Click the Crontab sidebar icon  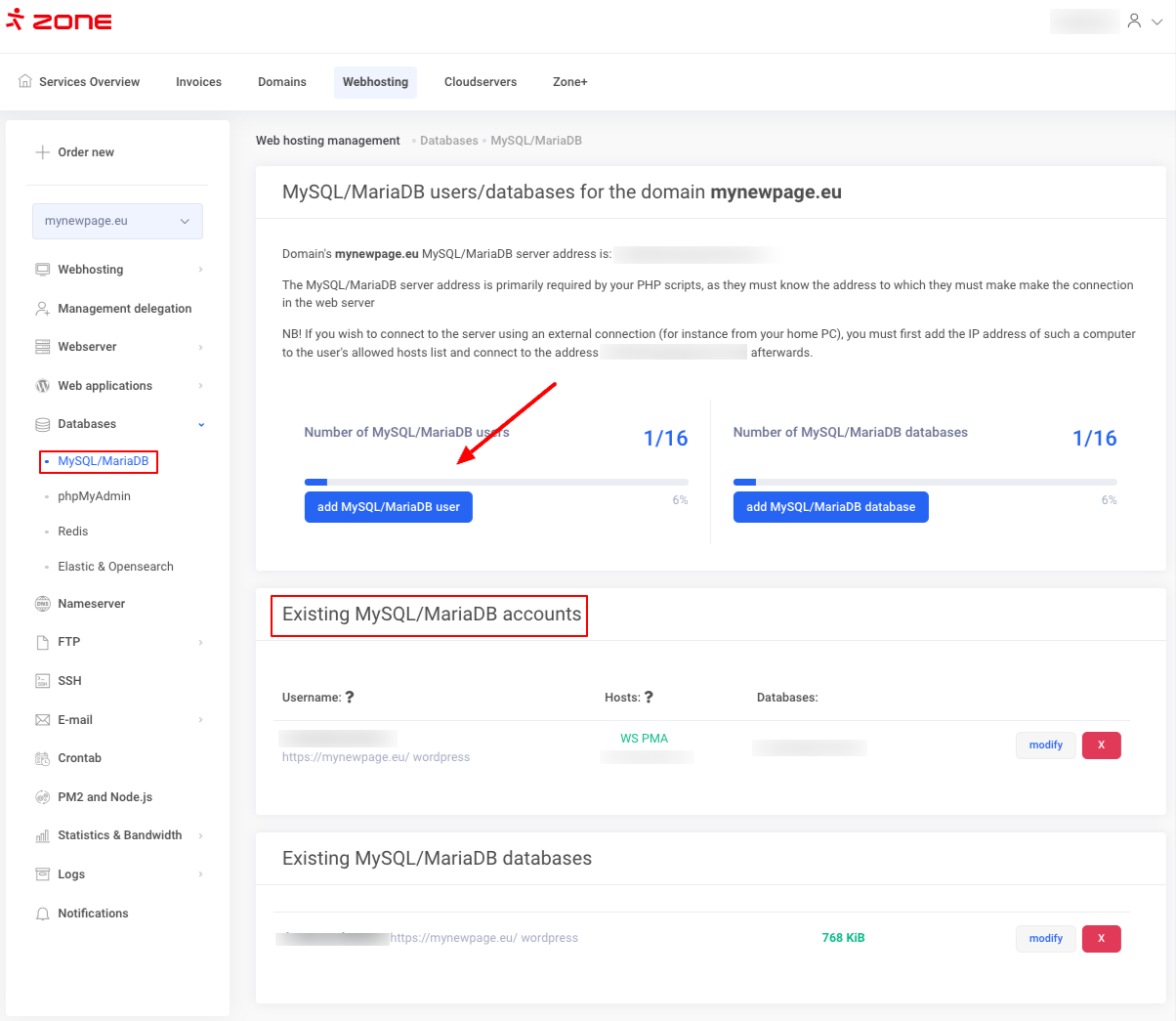(42, 758)
